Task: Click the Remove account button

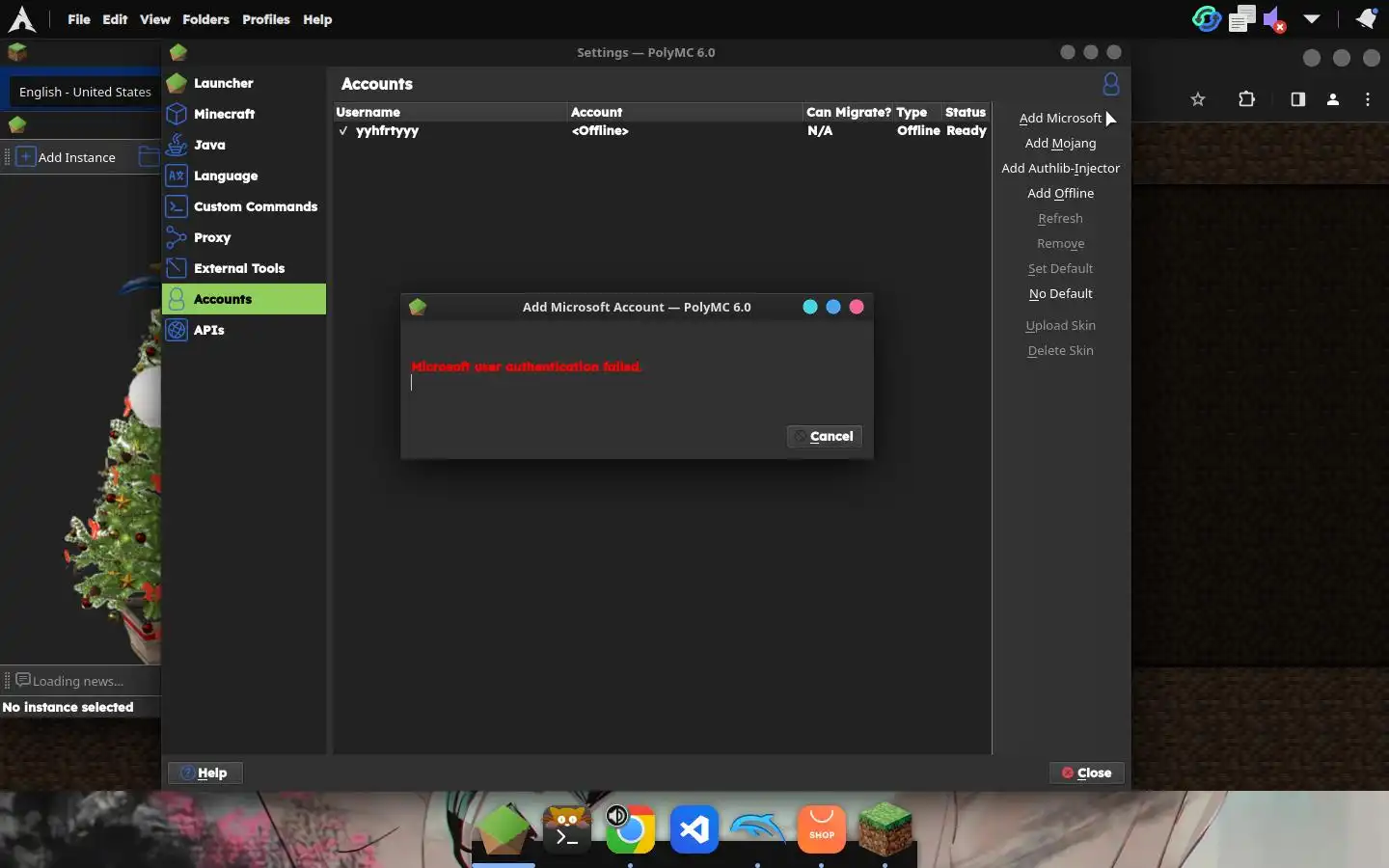Action: coord(1060,243)
